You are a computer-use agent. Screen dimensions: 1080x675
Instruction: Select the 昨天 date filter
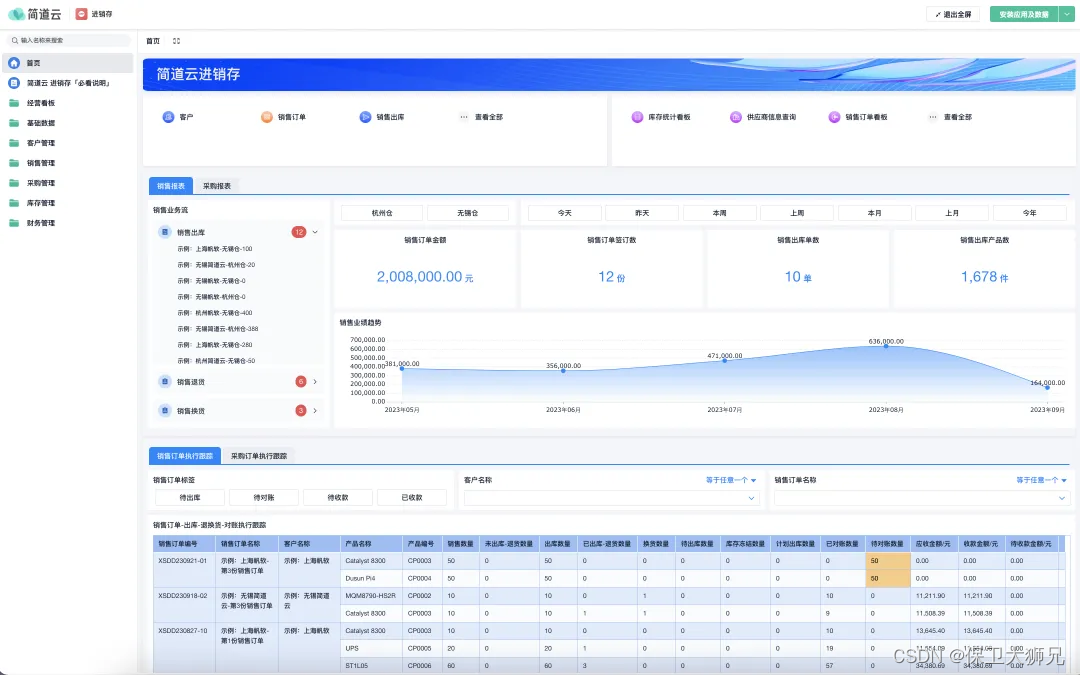pos(642,213)
